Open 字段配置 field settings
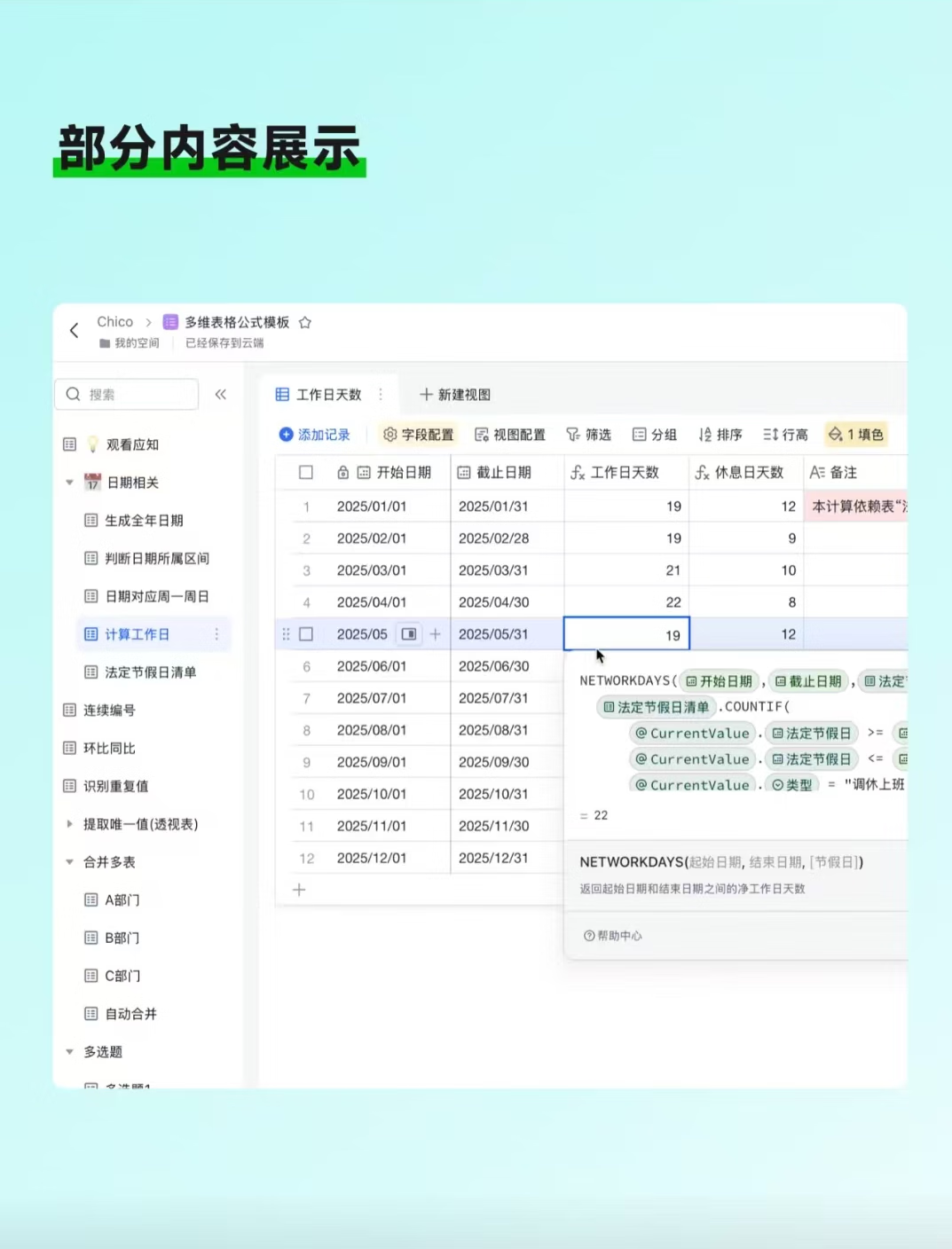952x1249 pixels. click(x=418, y=435)
